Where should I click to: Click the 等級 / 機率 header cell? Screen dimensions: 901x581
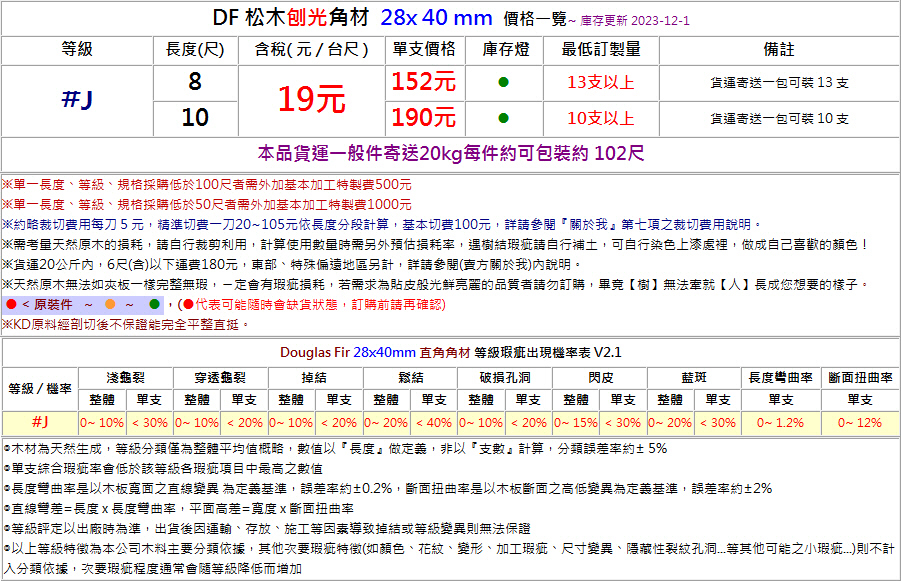40,389
